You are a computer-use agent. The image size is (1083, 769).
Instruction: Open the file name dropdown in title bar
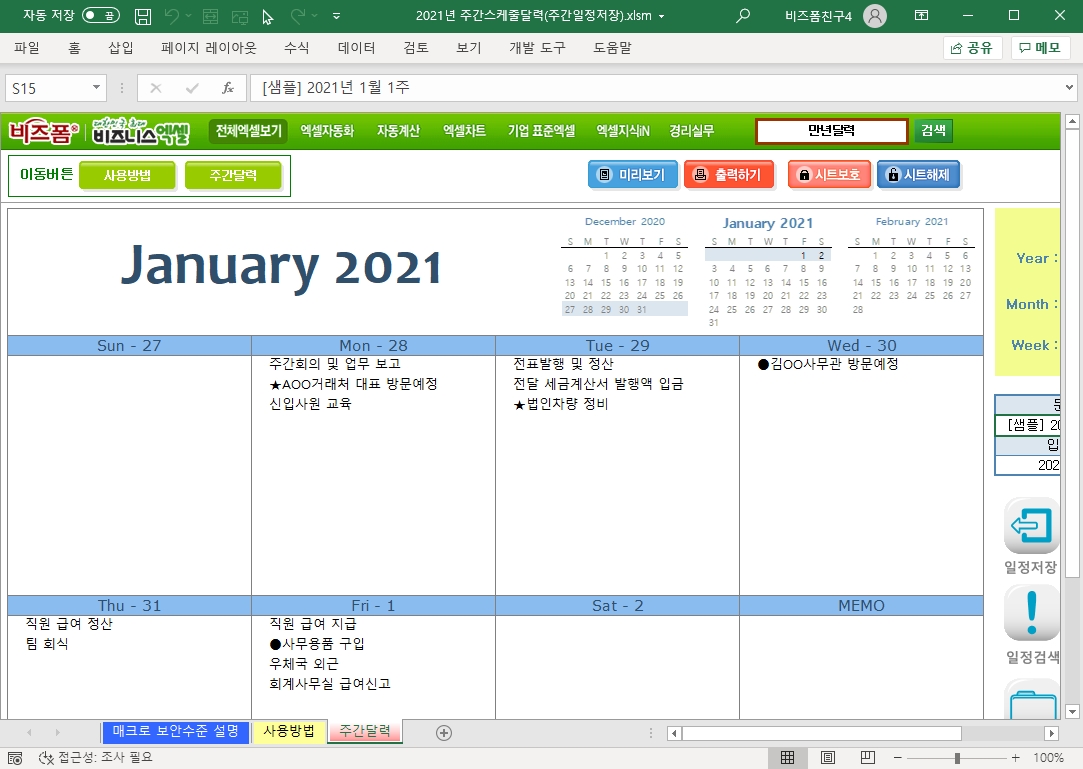(662, 16)
